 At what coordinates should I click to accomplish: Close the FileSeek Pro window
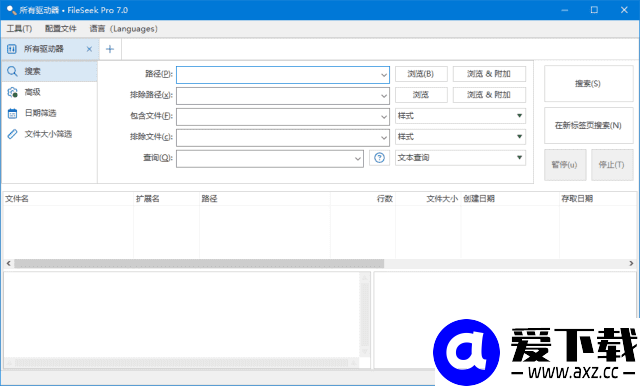624,10
